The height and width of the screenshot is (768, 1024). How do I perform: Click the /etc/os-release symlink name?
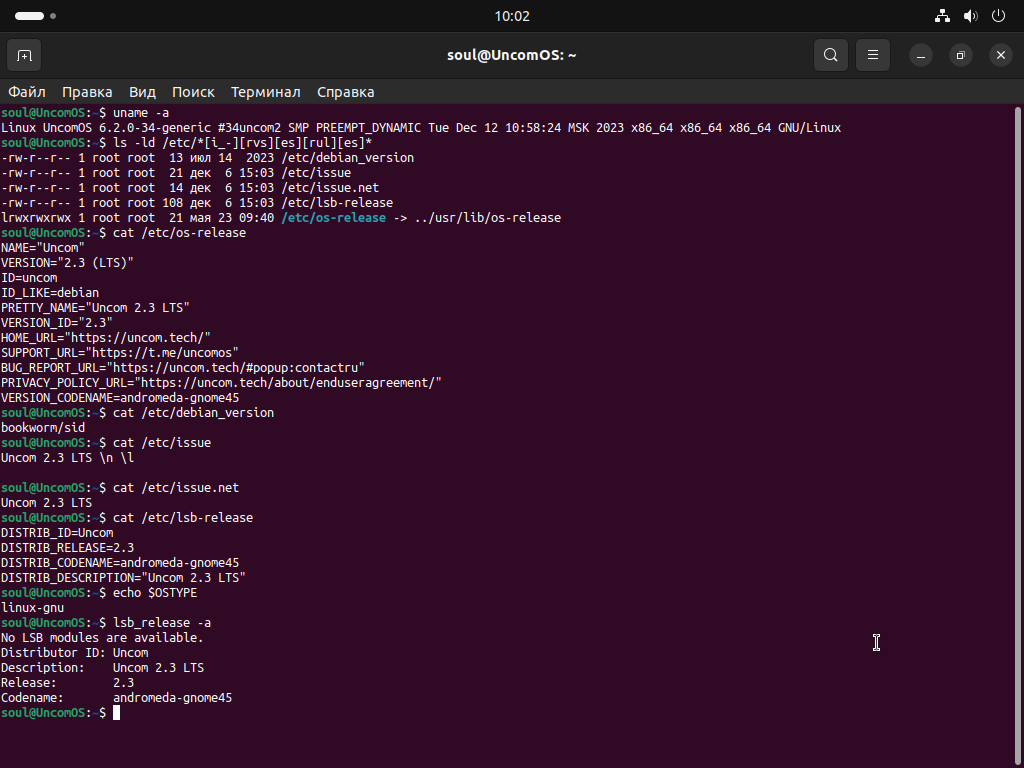[x=333, y=217]
